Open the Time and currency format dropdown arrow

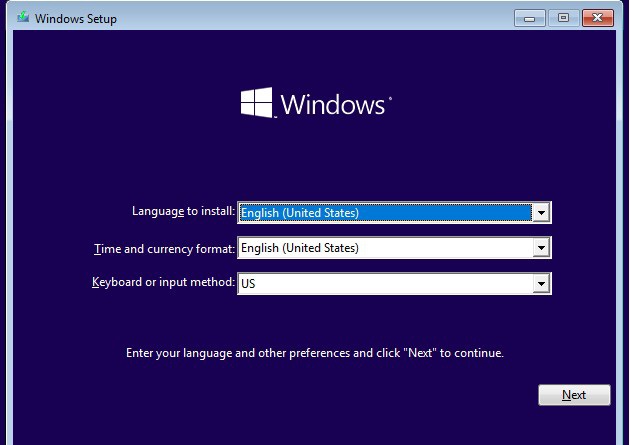[x=541, y=248]
